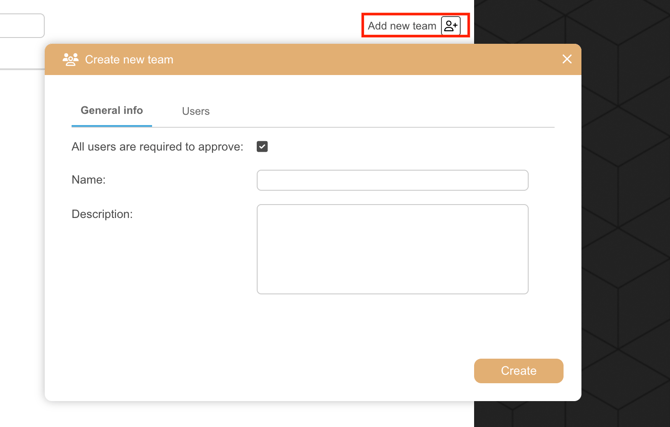
Task: Close the Create new team dialog
Action: point(567,60)
